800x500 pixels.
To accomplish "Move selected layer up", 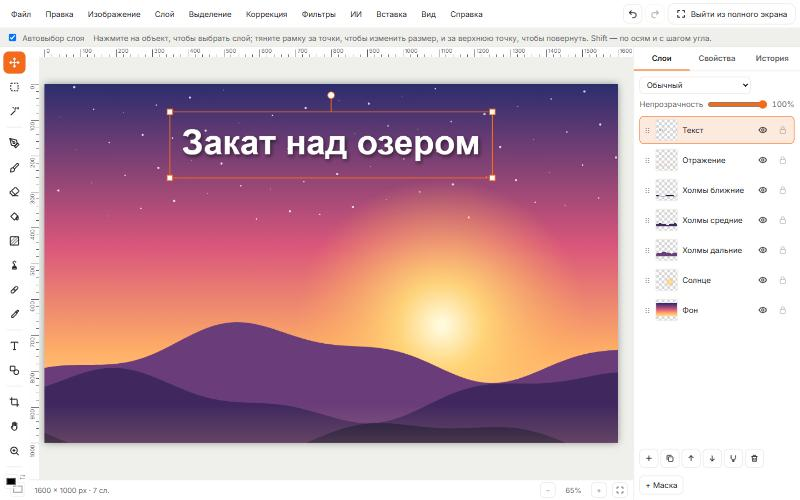I will click(691, 458).
